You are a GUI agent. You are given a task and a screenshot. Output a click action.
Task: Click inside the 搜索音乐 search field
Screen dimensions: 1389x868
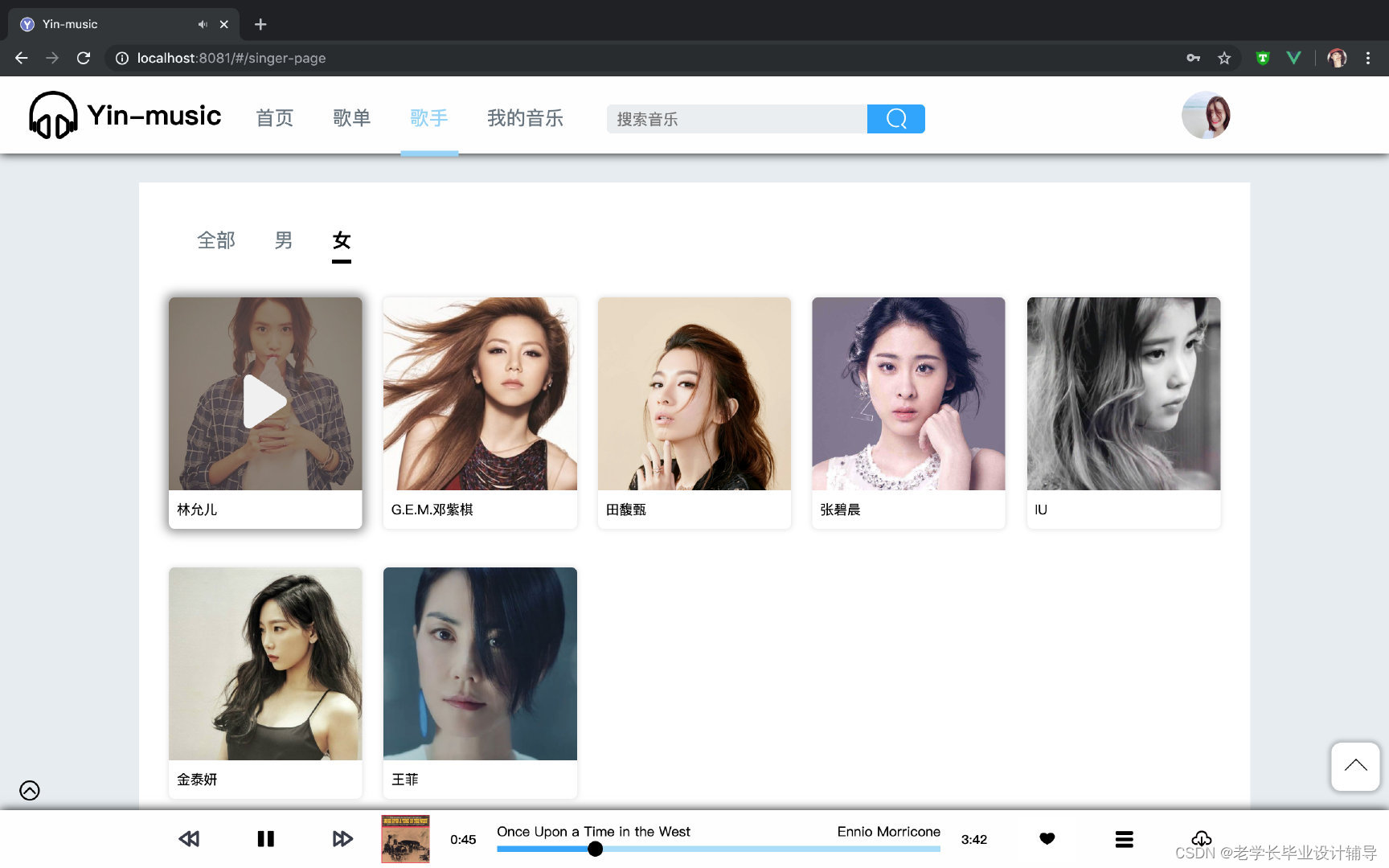pyautogui.click(x=723, y=118)
